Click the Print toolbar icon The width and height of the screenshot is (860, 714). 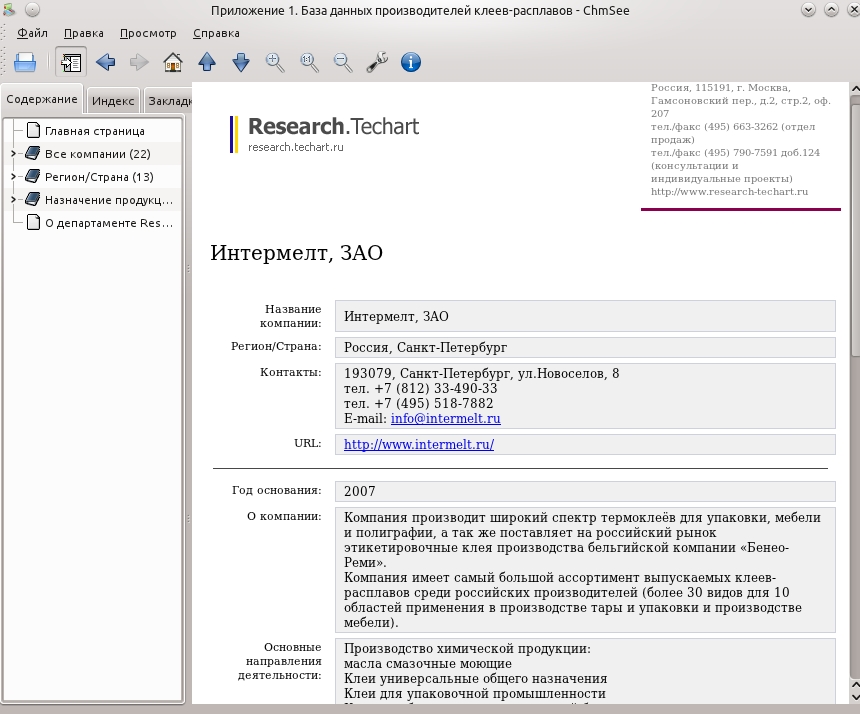(x=25, y=62)
